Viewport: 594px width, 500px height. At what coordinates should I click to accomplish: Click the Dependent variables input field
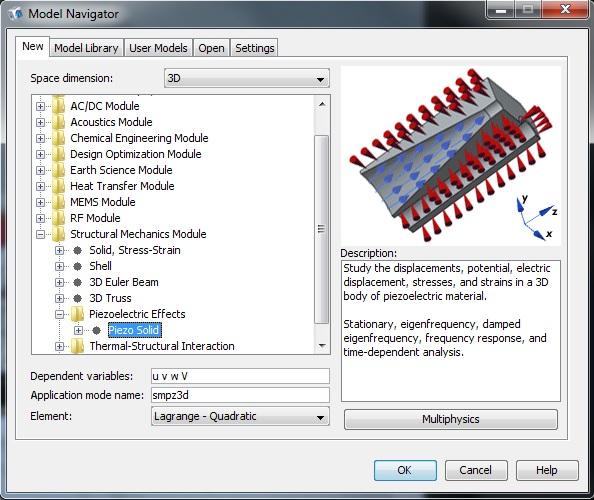(240, 376)
